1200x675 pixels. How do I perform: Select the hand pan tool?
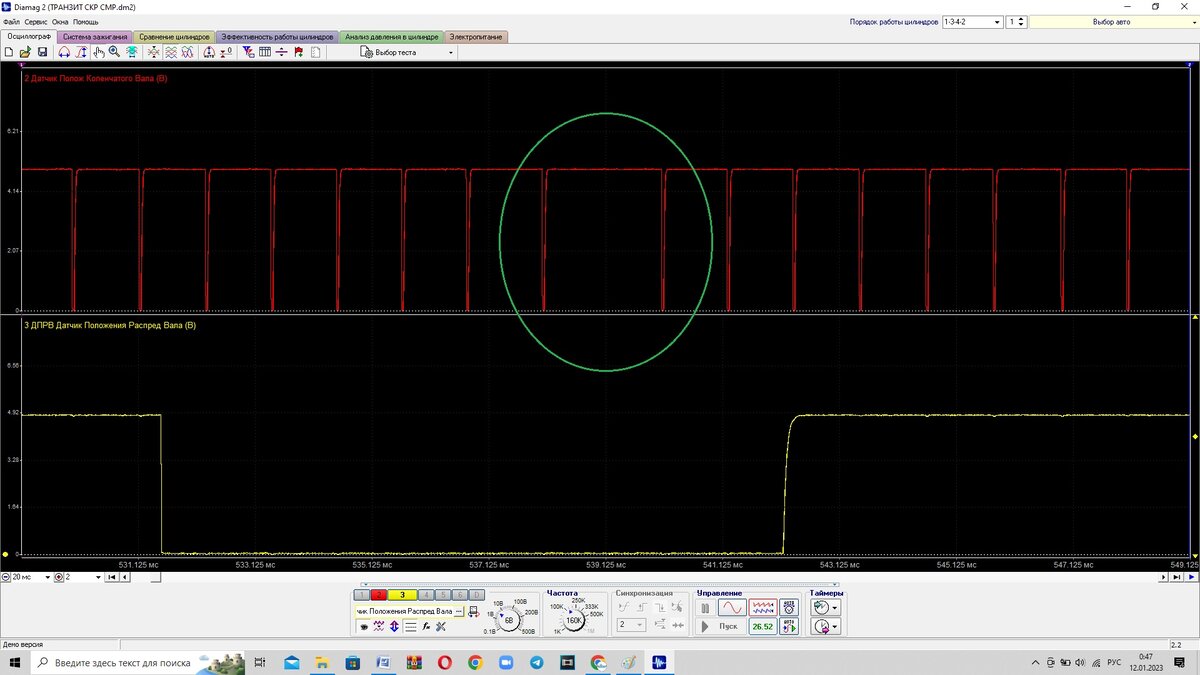pyautogui.click(x=99, y=52)
